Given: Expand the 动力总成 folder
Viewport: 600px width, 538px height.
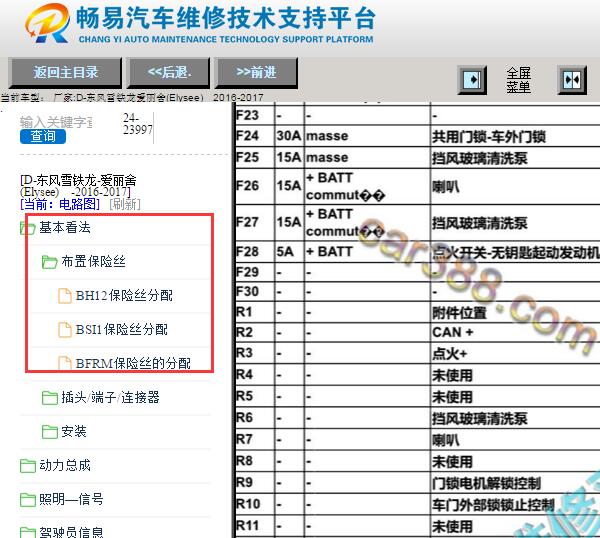Looking at the screenshot, I should click(x=65, y=465).
